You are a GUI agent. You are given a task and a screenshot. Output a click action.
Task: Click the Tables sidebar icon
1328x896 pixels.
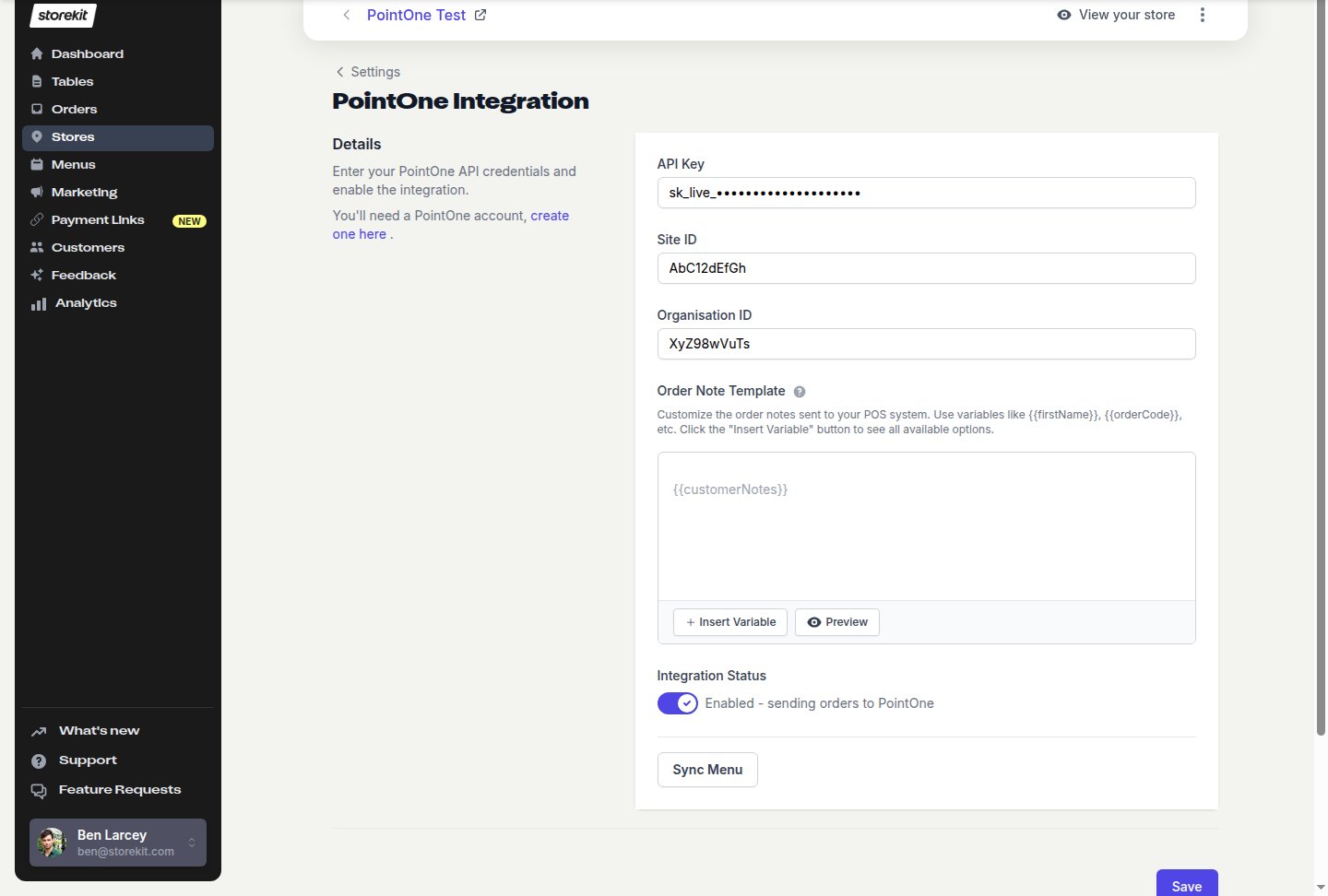click(37, 81)
